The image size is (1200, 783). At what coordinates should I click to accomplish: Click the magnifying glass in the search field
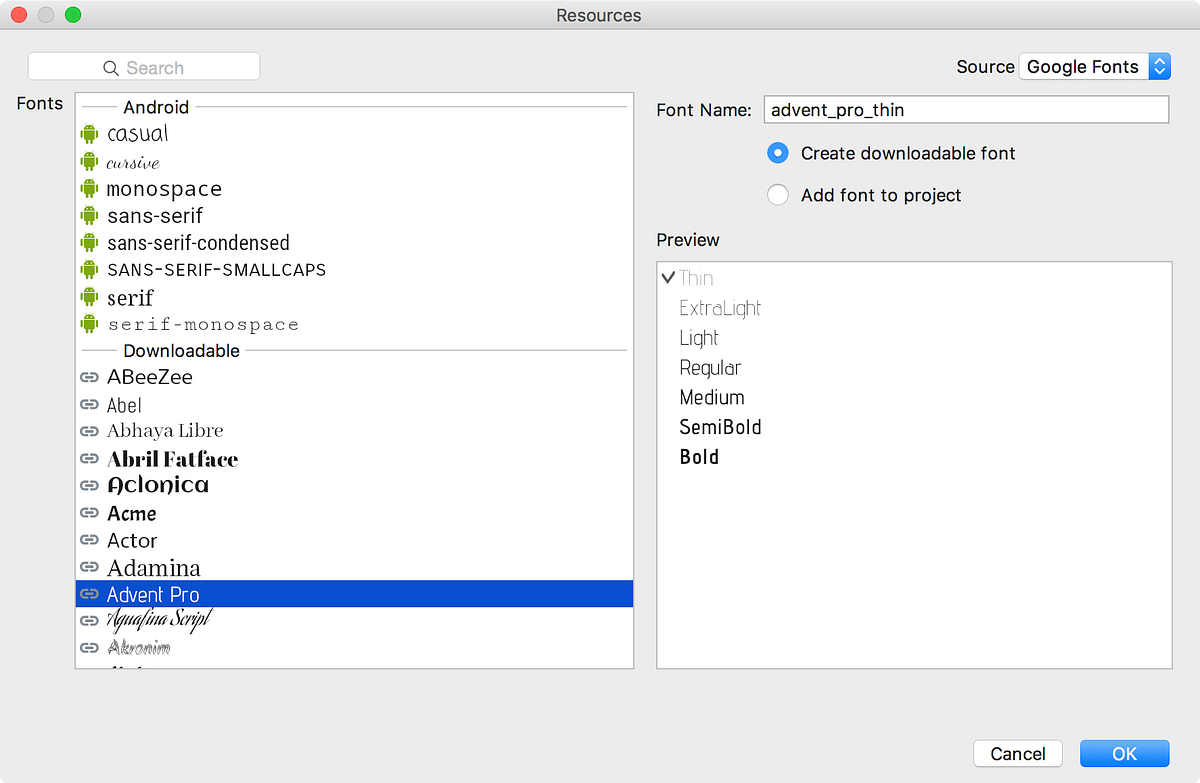110,66
